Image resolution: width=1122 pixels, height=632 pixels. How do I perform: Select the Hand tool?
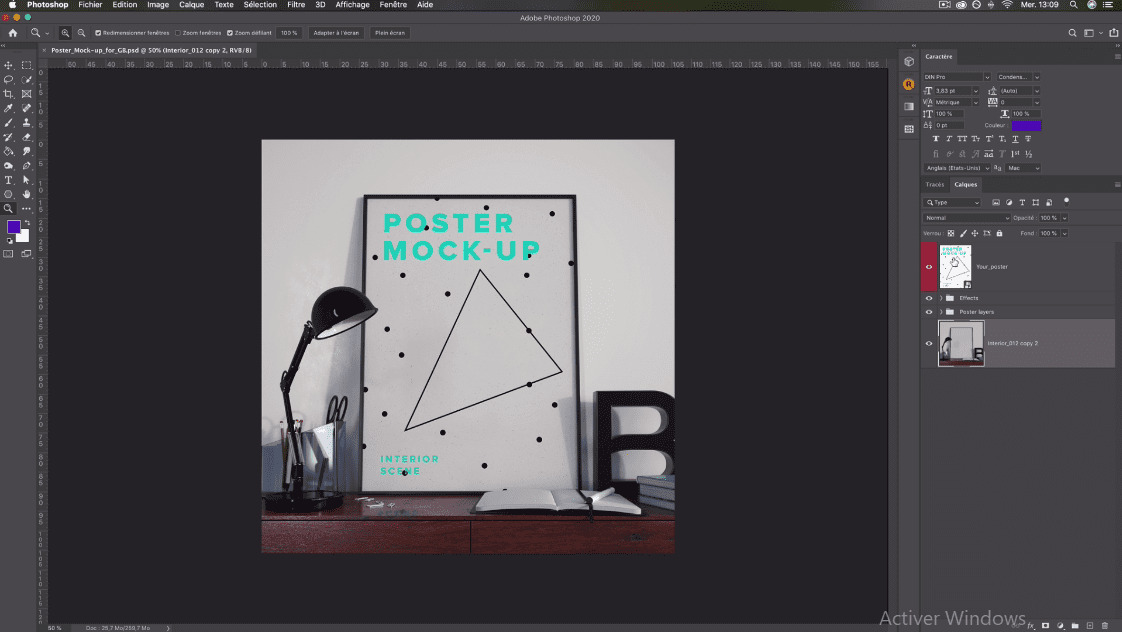pos(26,194)
